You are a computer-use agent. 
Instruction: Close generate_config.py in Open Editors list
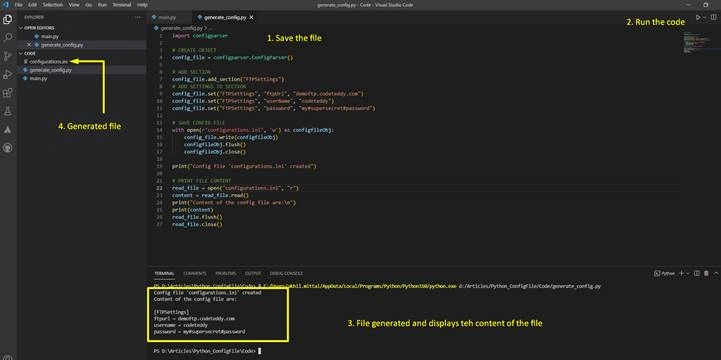[x=29, y=45]
